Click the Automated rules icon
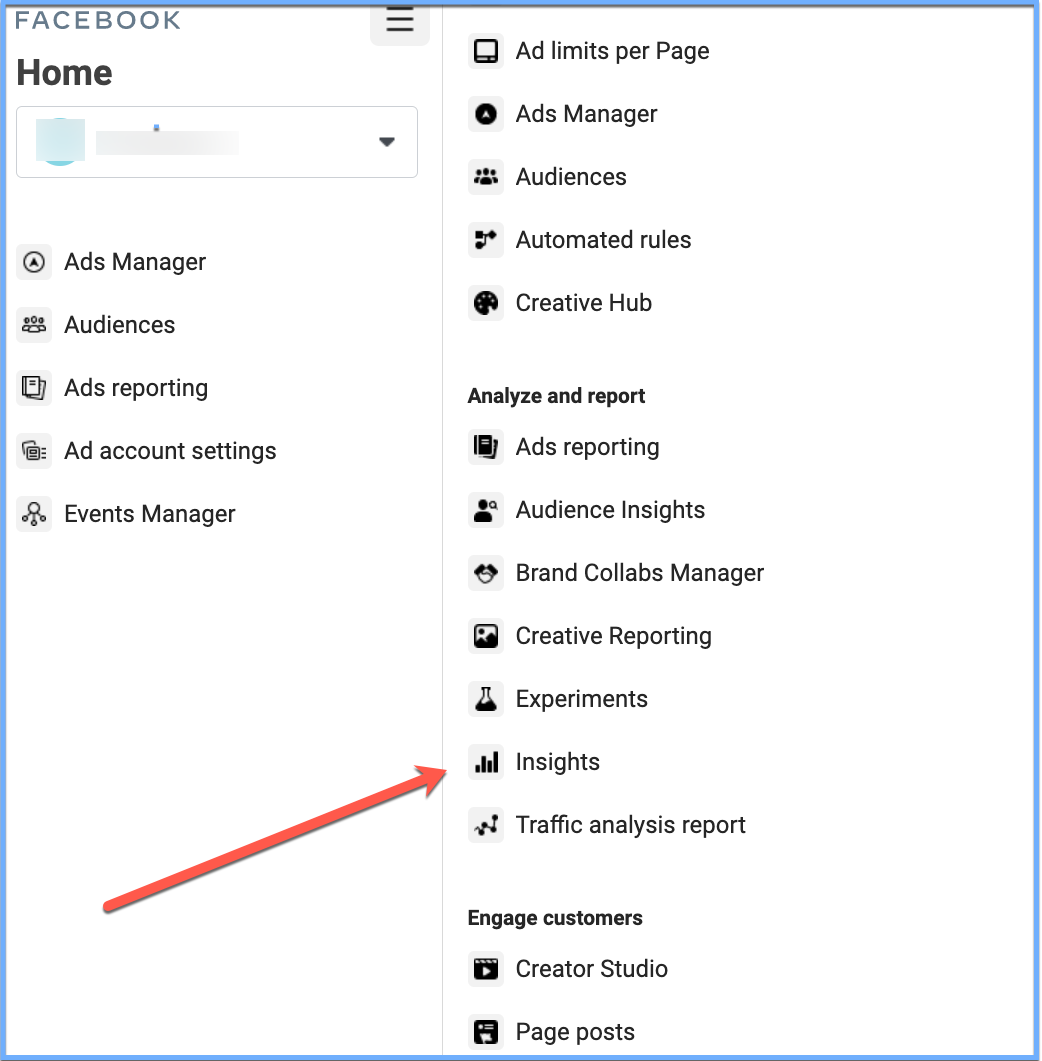The width and height of the screenshot is (1042, 1061). coord(486,240)
